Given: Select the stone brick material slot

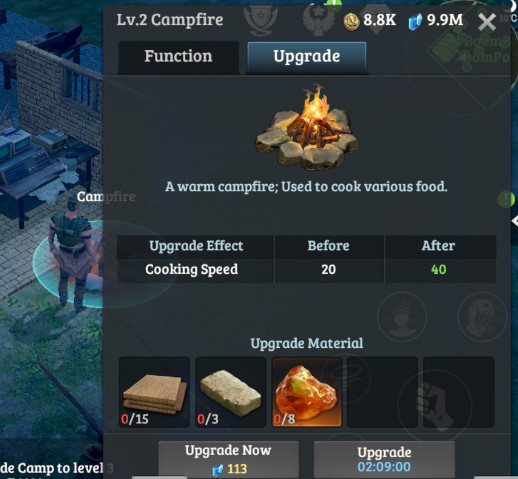Looking at the screenshot, I should coord(230,392).
